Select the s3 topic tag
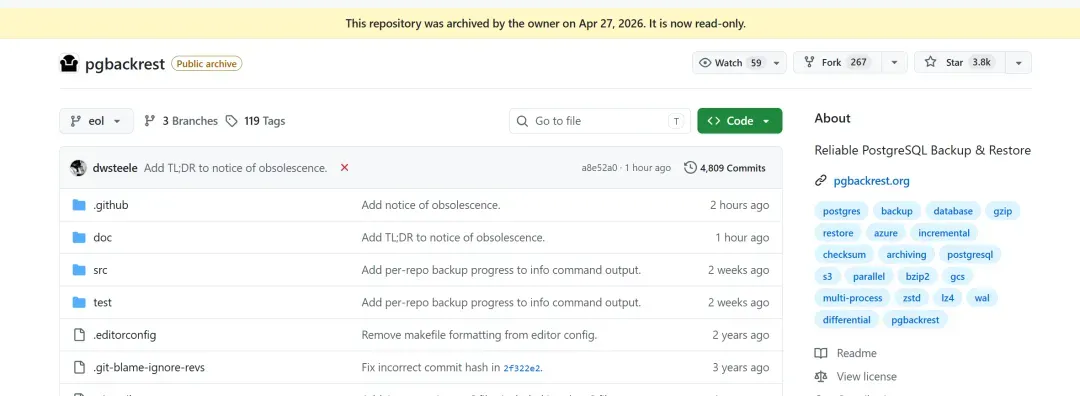This screenshot has width=1080, height=396. [827, 276]
